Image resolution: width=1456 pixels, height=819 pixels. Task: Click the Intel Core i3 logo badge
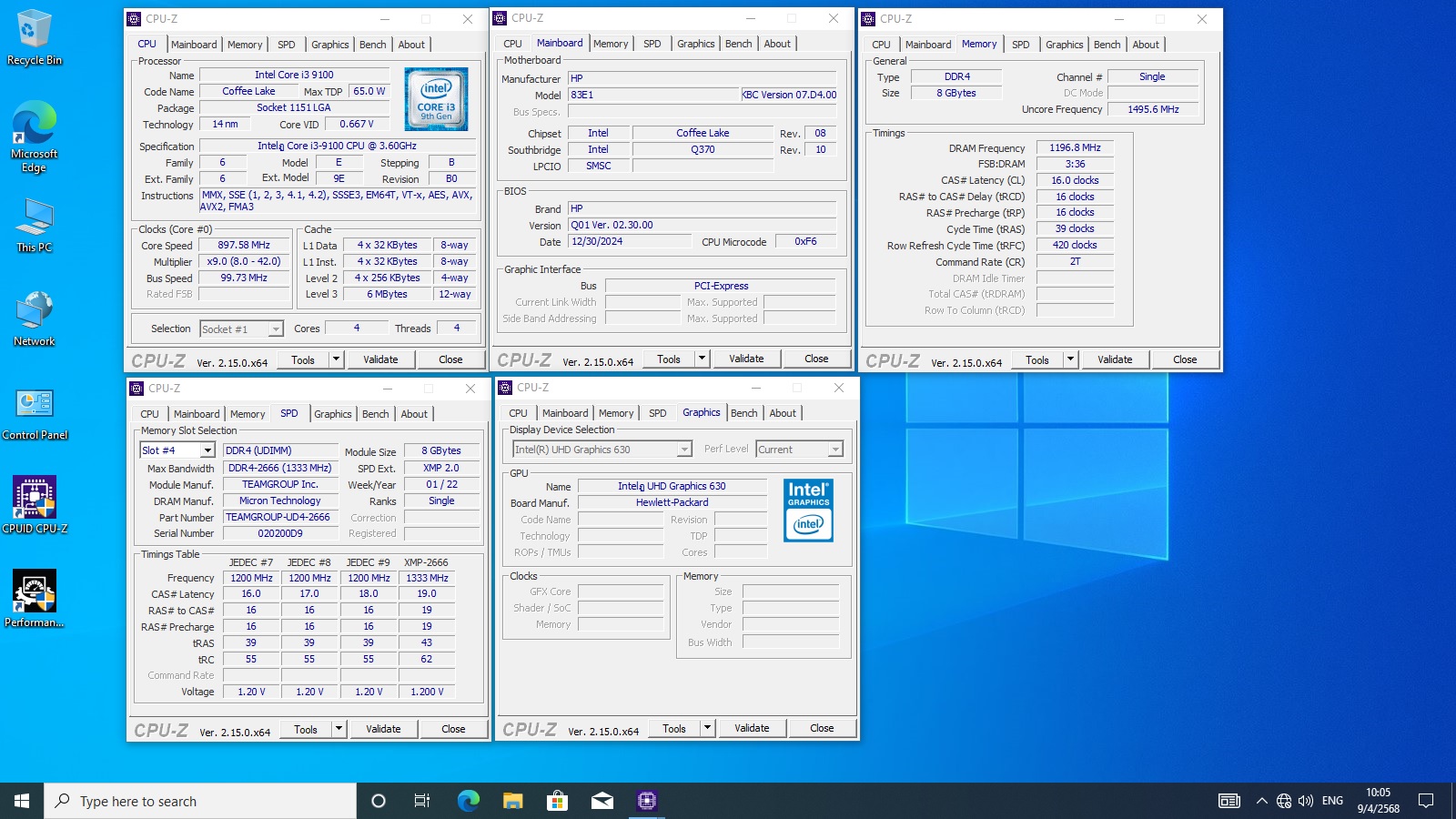(x=436, y=99)
